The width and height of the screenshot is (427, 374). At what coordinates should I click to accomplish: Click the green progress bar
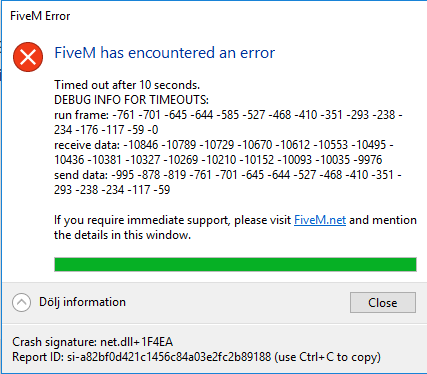(235, 264)
